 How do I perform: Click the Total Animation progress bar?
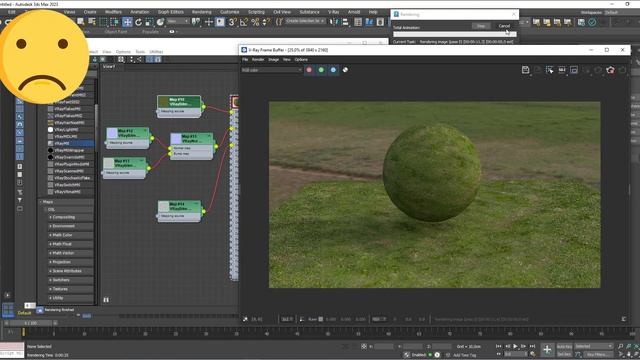click(454, 34)
